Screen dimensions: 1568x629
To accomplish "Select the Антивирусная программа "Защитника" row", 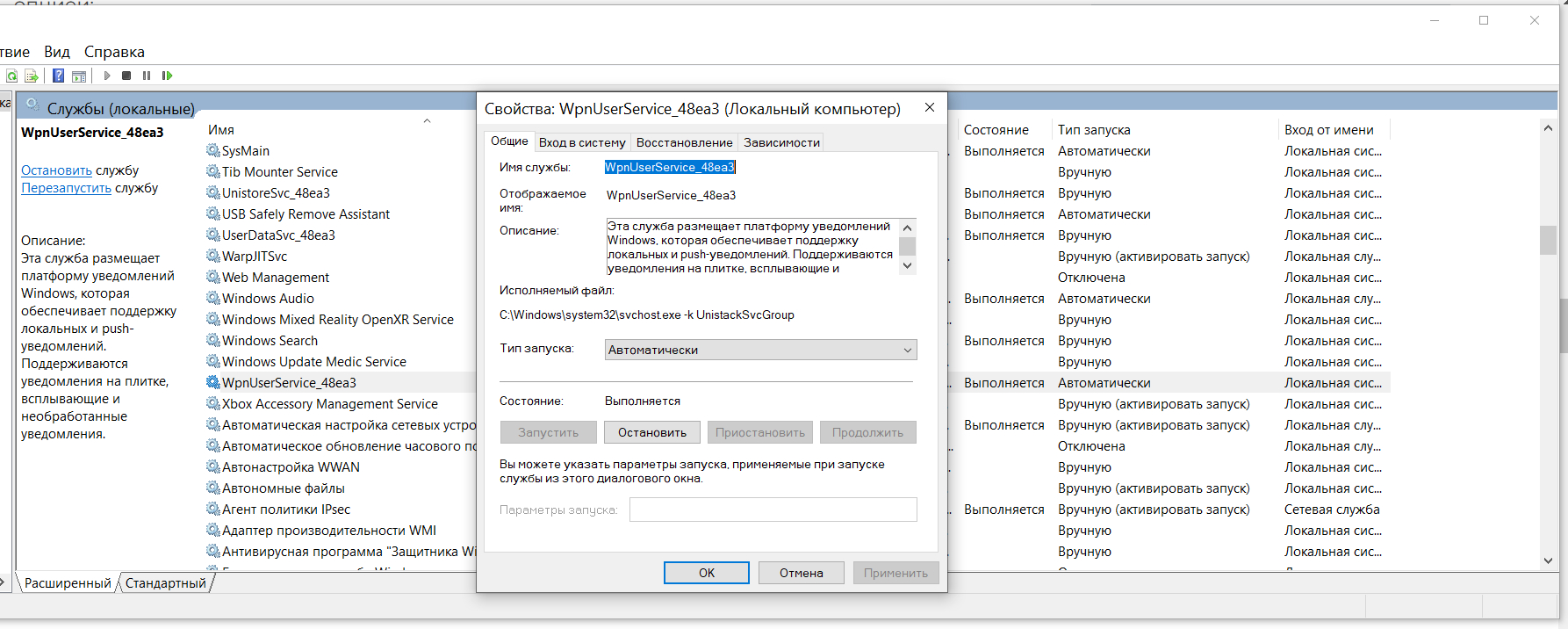I will pyautogui.click(x=341, y=551).
